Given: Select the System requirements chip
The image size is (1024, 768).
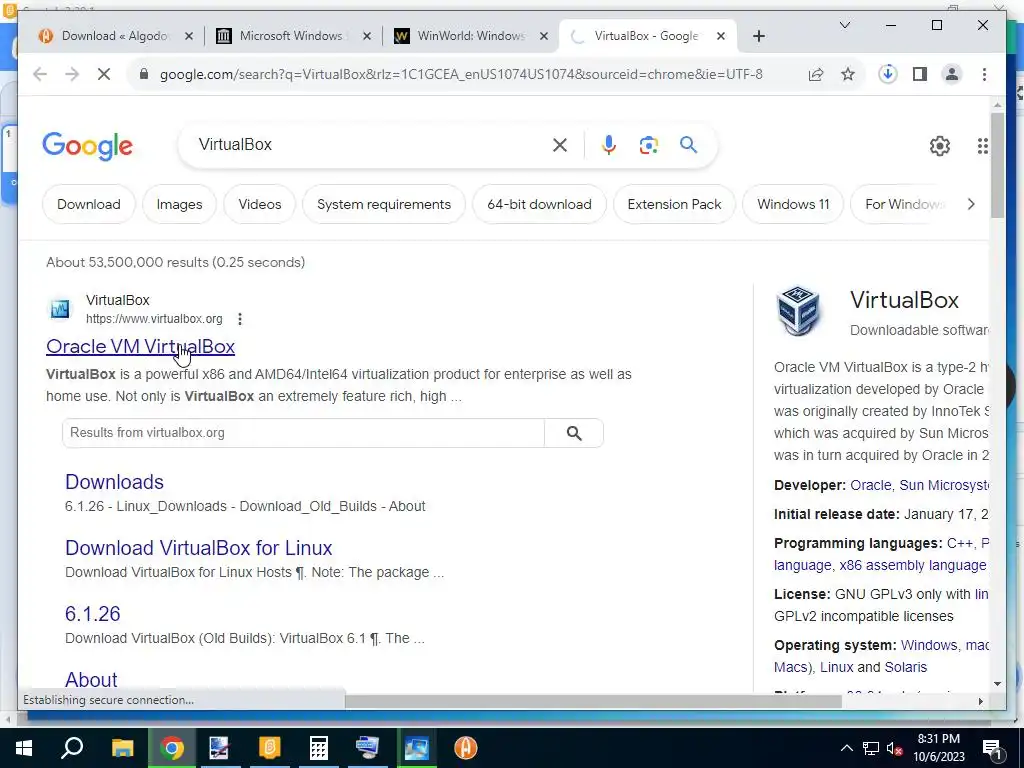Looking at the screenshot, I should [x=384, y=204].
